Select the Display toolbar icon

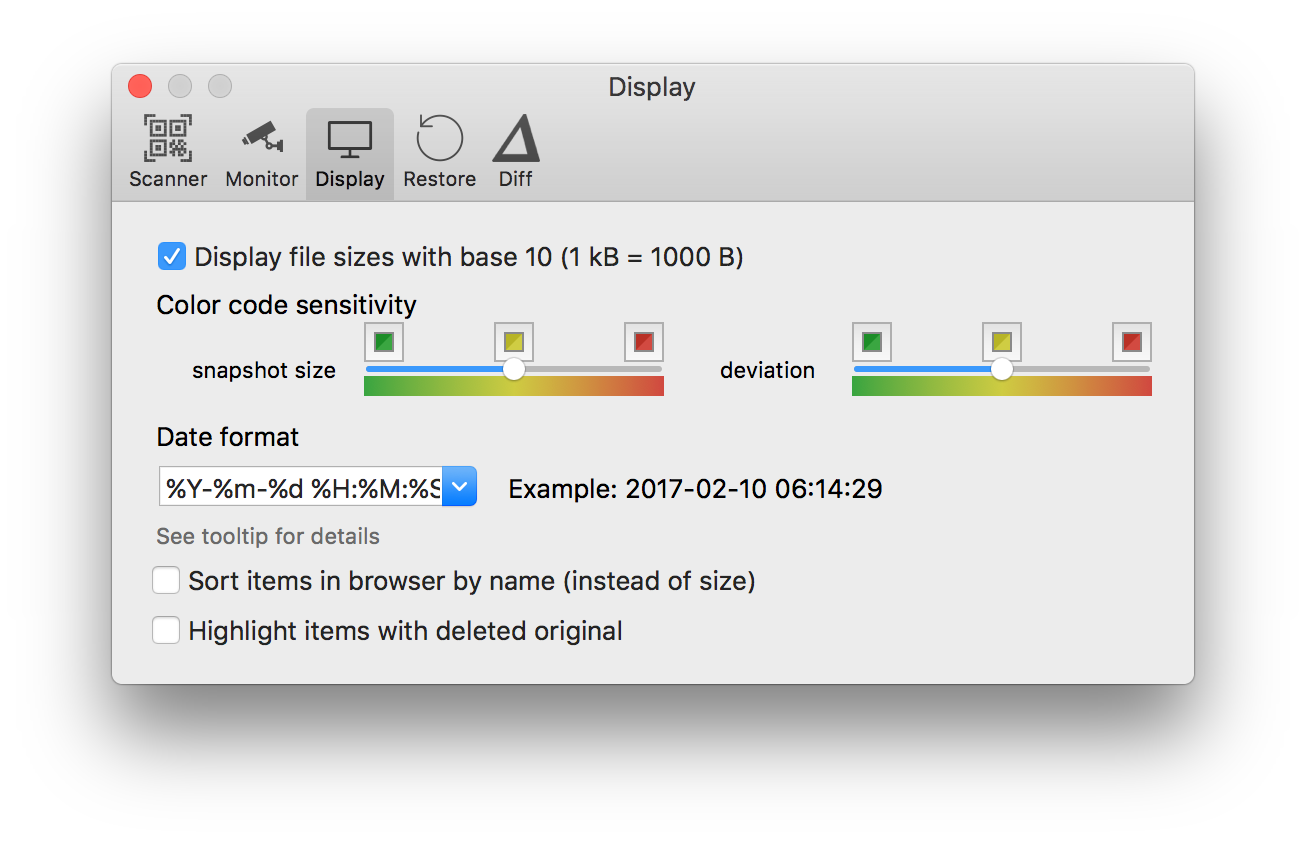tap(350, 153)
